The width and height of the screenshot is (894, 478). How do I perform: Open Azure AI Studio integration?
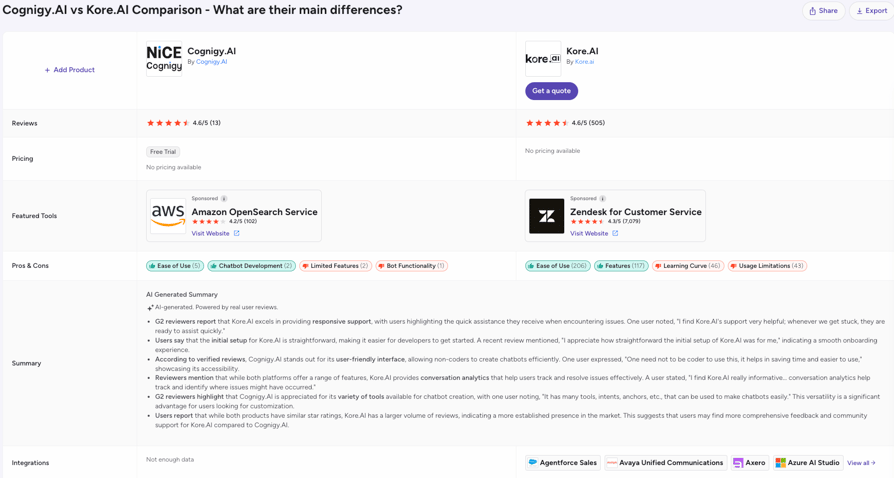point(808,463)
